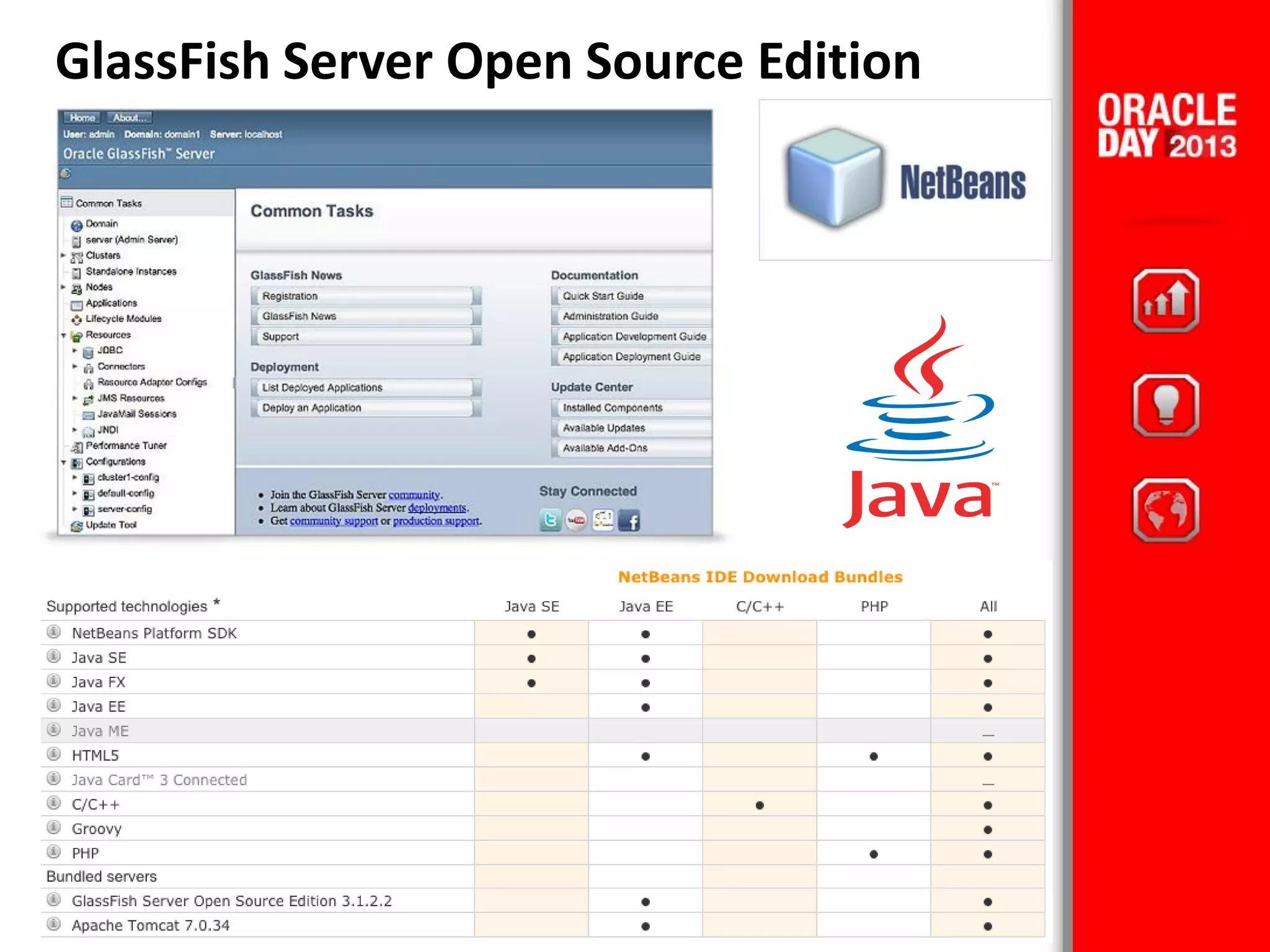
Task: Click the Registration button
Action: click(366, 296)
